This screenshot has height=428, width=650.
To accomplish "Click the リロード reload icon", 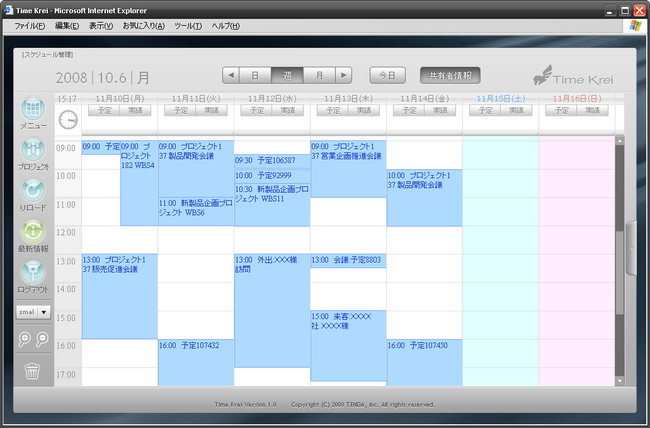I will [33, 190].
